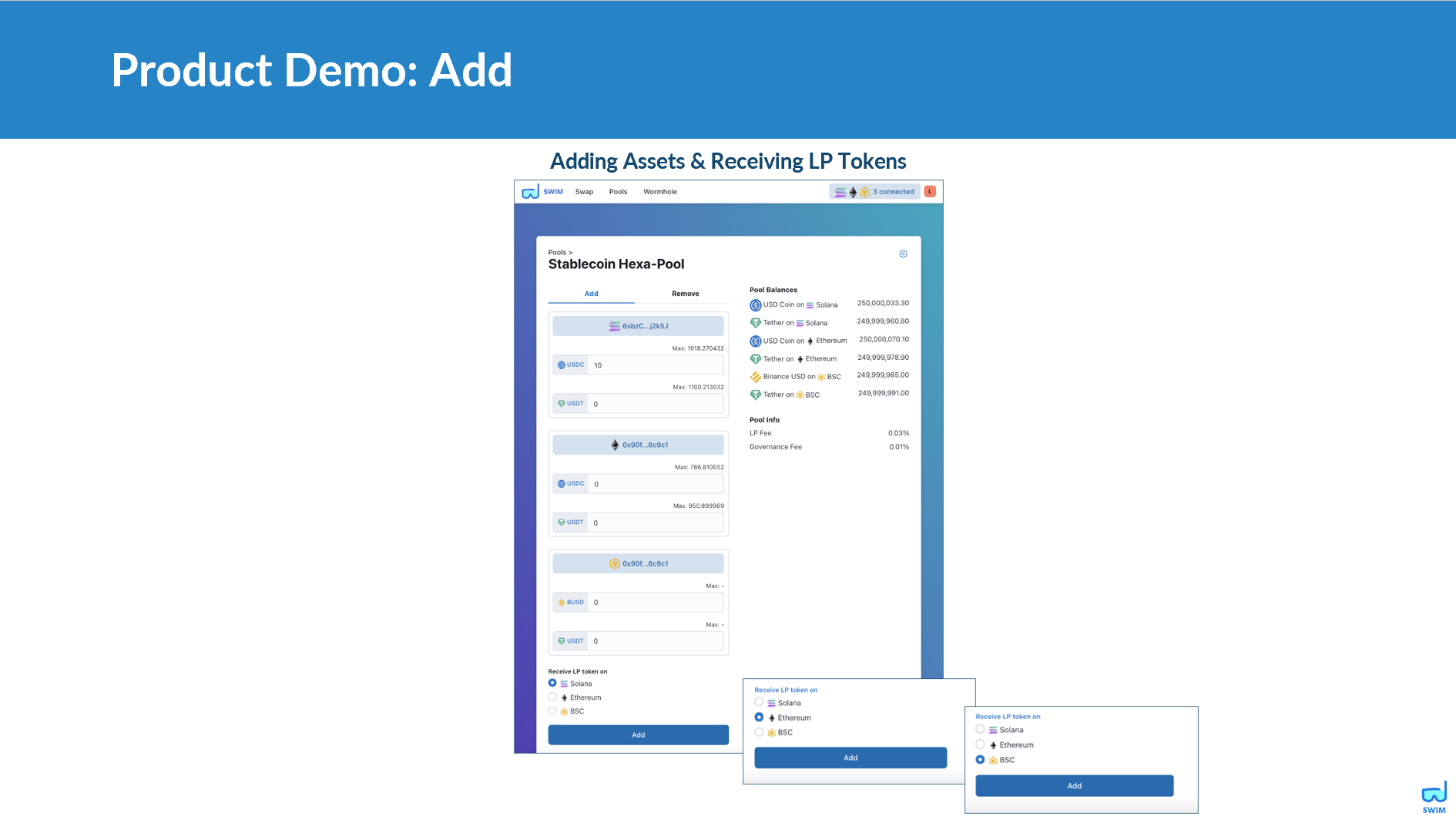Click the Governance Fee value 0.01%
Screen dimensions: 1456x820
(x=899, y=447)
